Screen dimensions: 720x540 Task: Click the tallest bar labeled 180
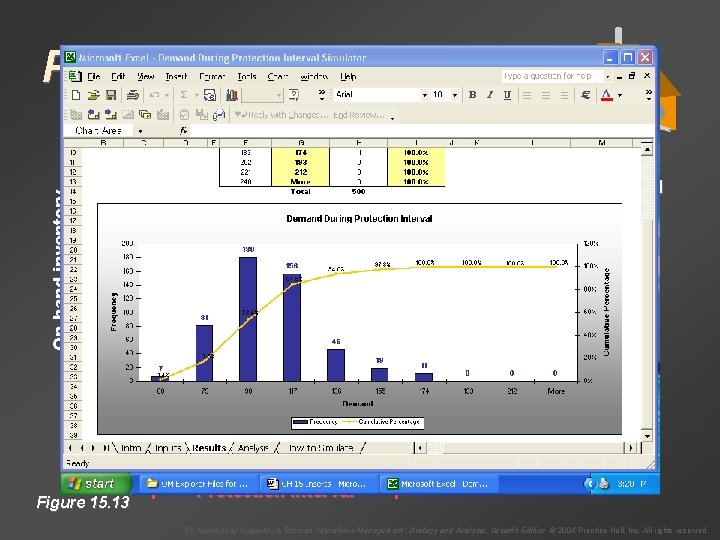[x=248, y=319]
